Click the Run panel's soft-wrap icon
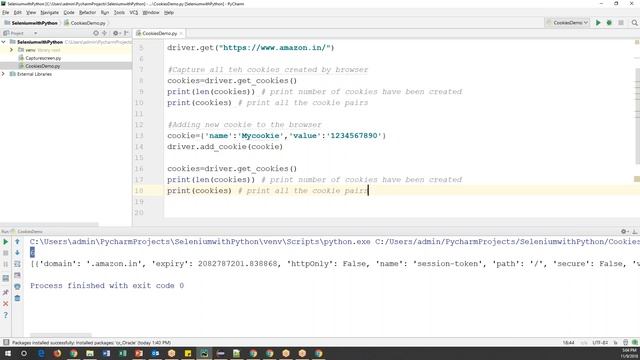640x360 pixels. [17, 264]
